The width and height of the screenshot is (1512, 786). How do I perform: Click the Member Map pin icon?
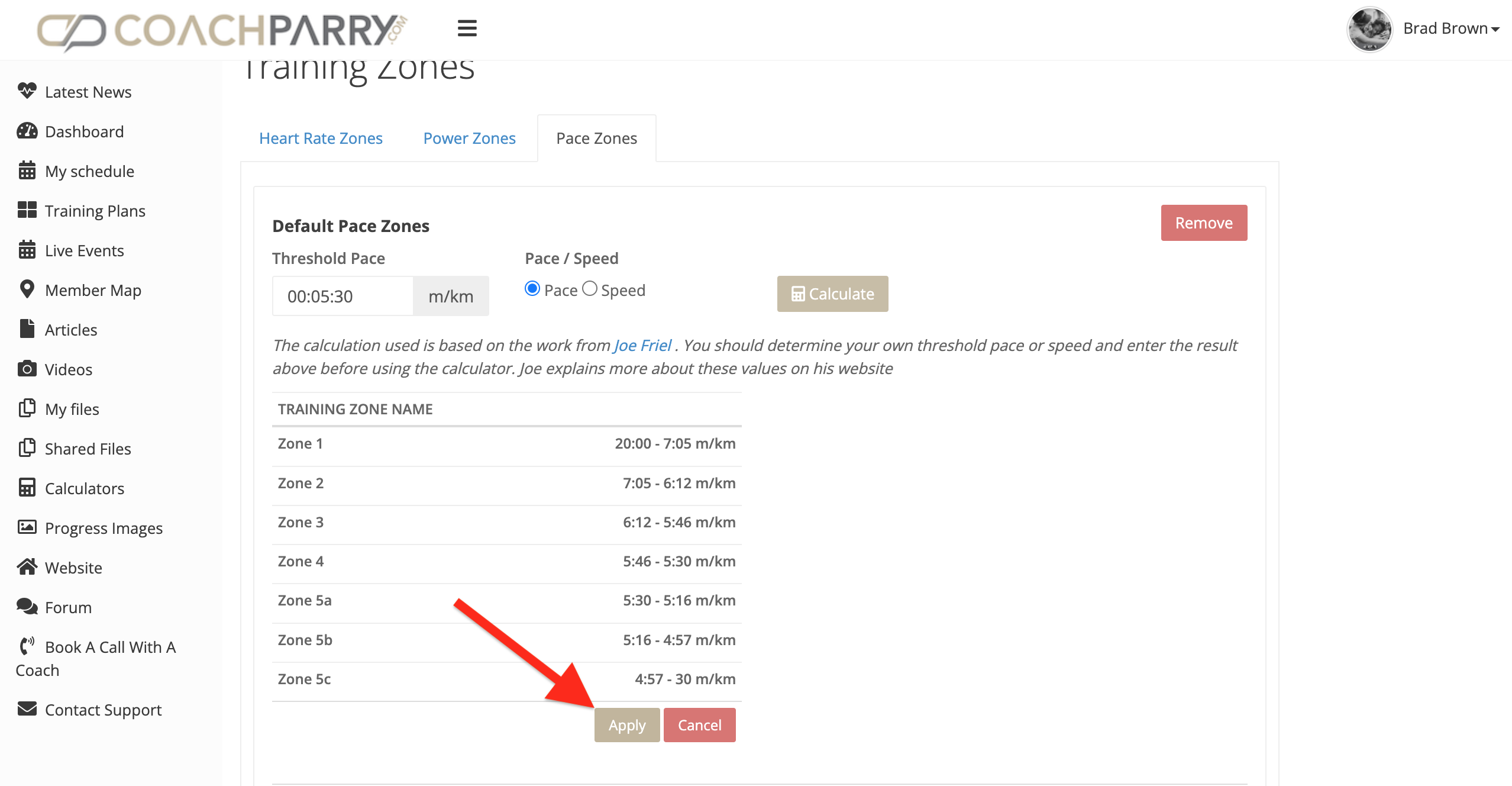pyautogui.click(x=27, y=289)
